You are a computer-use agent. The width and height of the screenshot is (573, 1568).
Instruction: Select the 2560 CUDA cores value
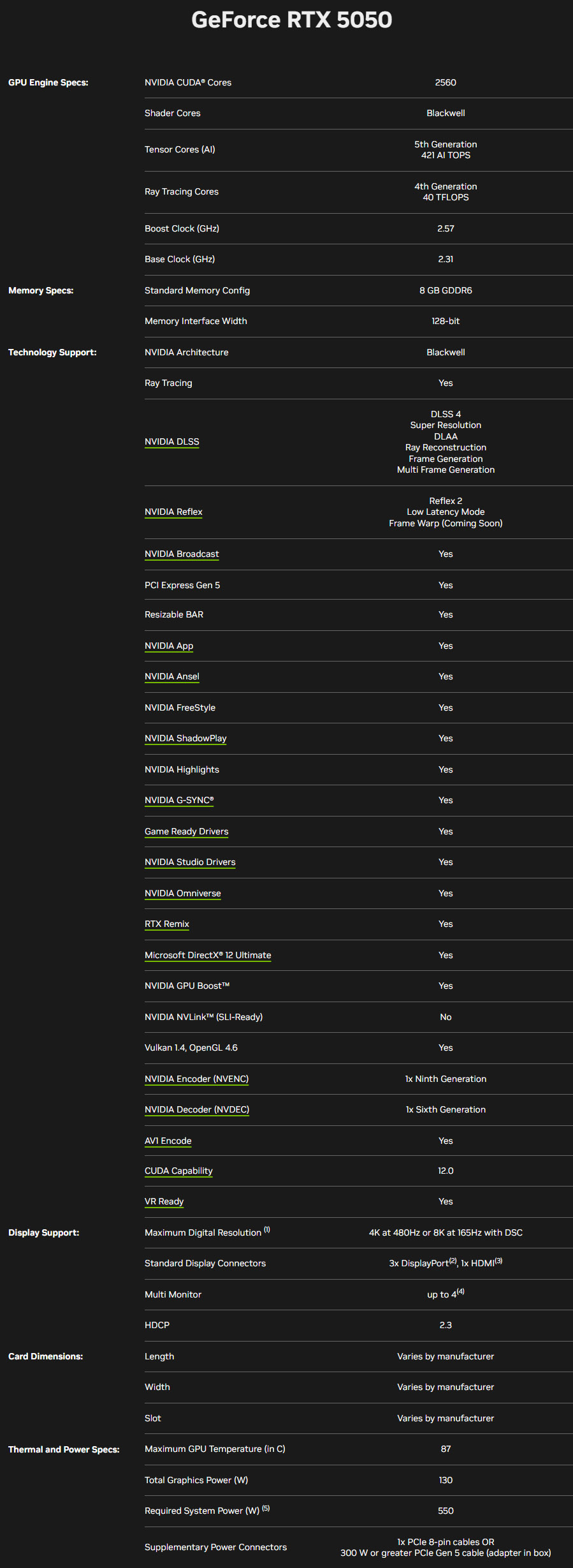(446, 82)
